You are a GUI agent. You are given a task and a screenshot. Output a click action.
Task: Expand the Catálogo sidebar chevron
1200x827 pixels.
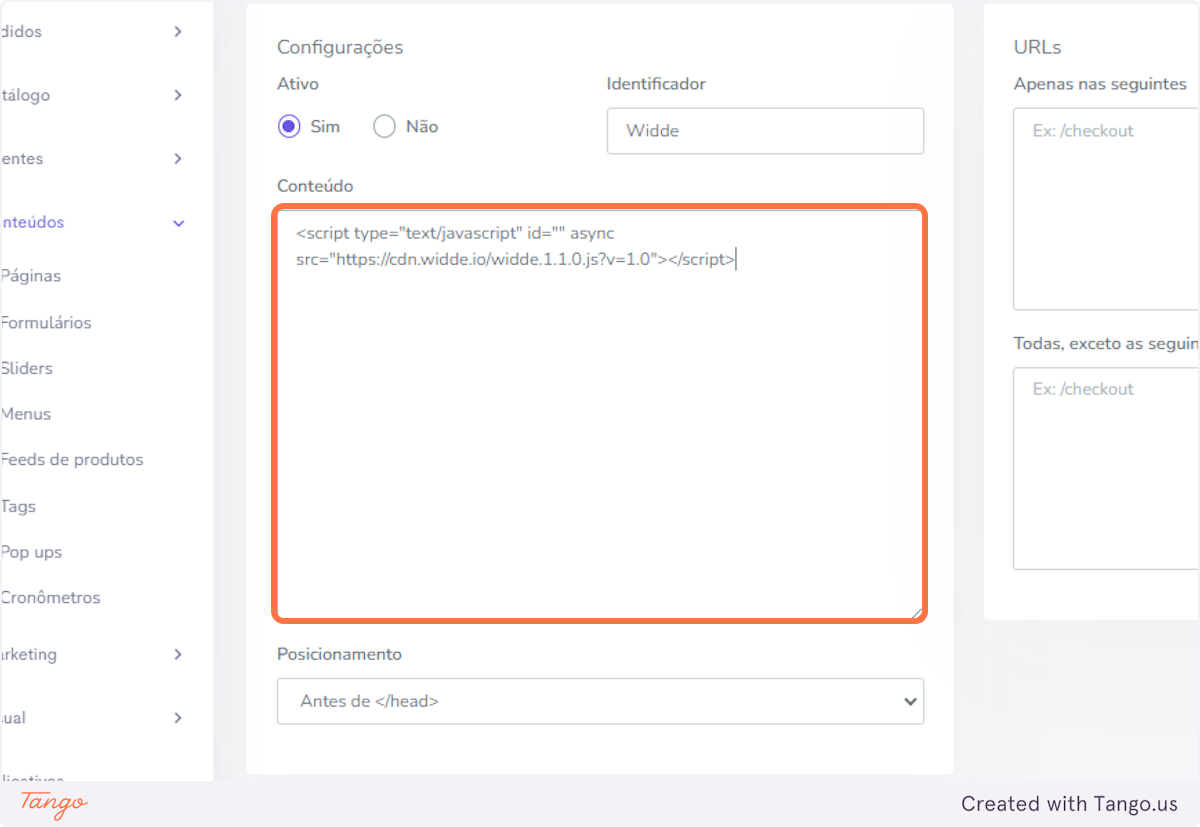(178, 95)
